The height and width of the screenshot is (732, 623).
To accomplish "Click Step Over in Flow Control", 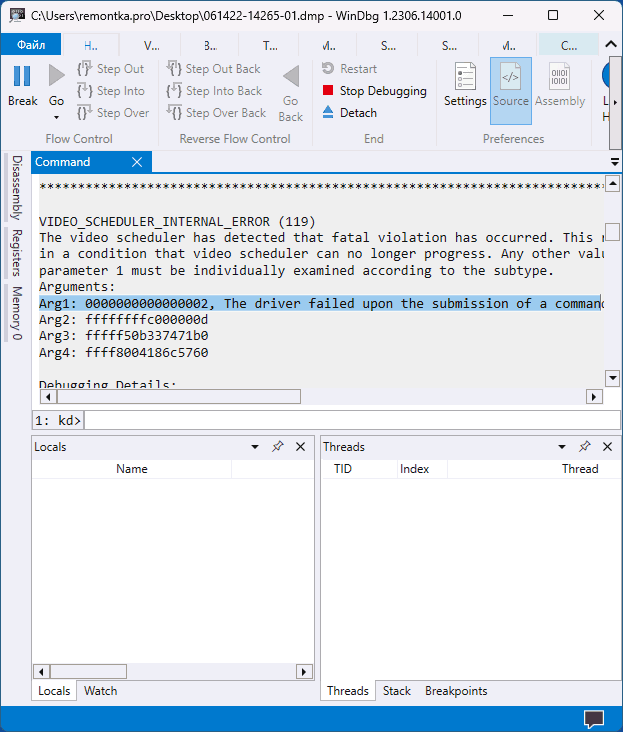I will pos(113,113).
